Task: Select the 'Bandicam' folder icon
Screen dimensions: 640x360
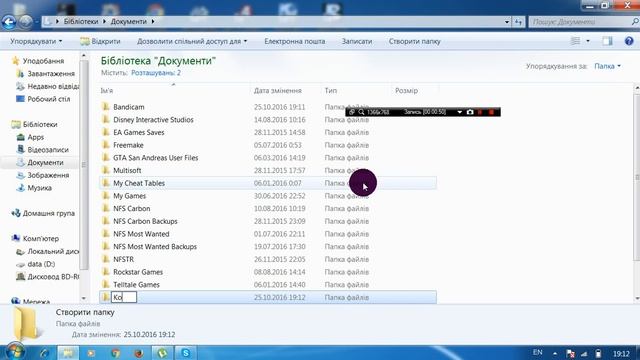Action: pyautogui.click(x=106, y=107)
